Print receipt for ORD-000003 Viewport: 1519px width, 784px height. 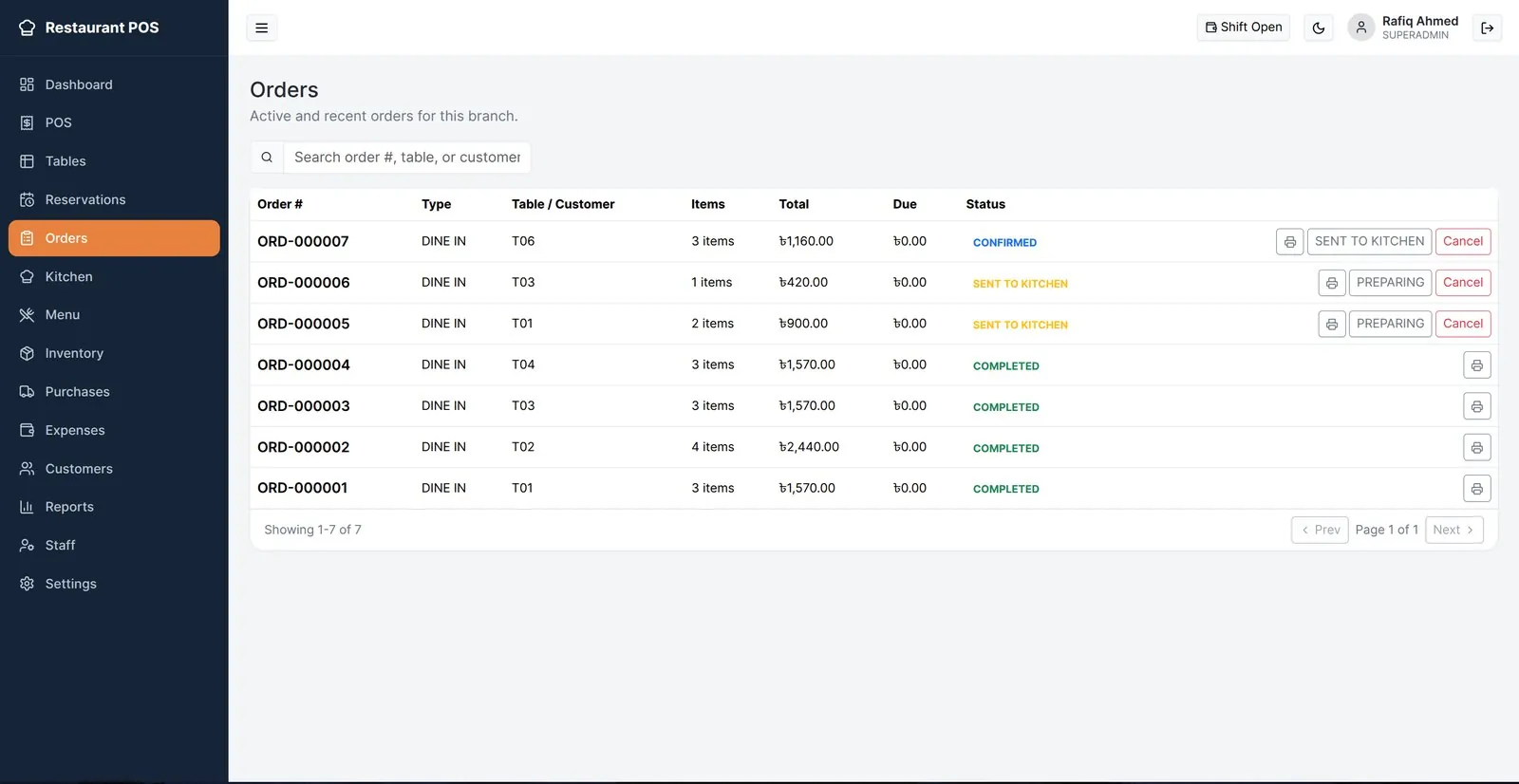point(1476,406)
